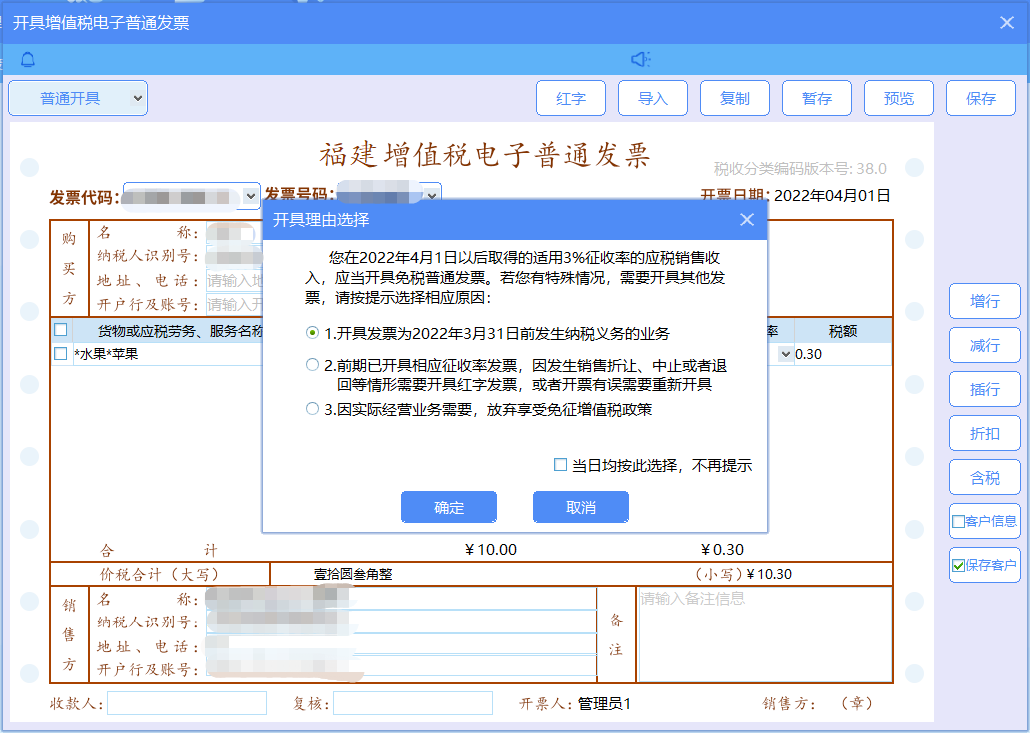Uncheck the 保存客户 checkbox
The image size is (1030, 733).
tap(958, 565)
